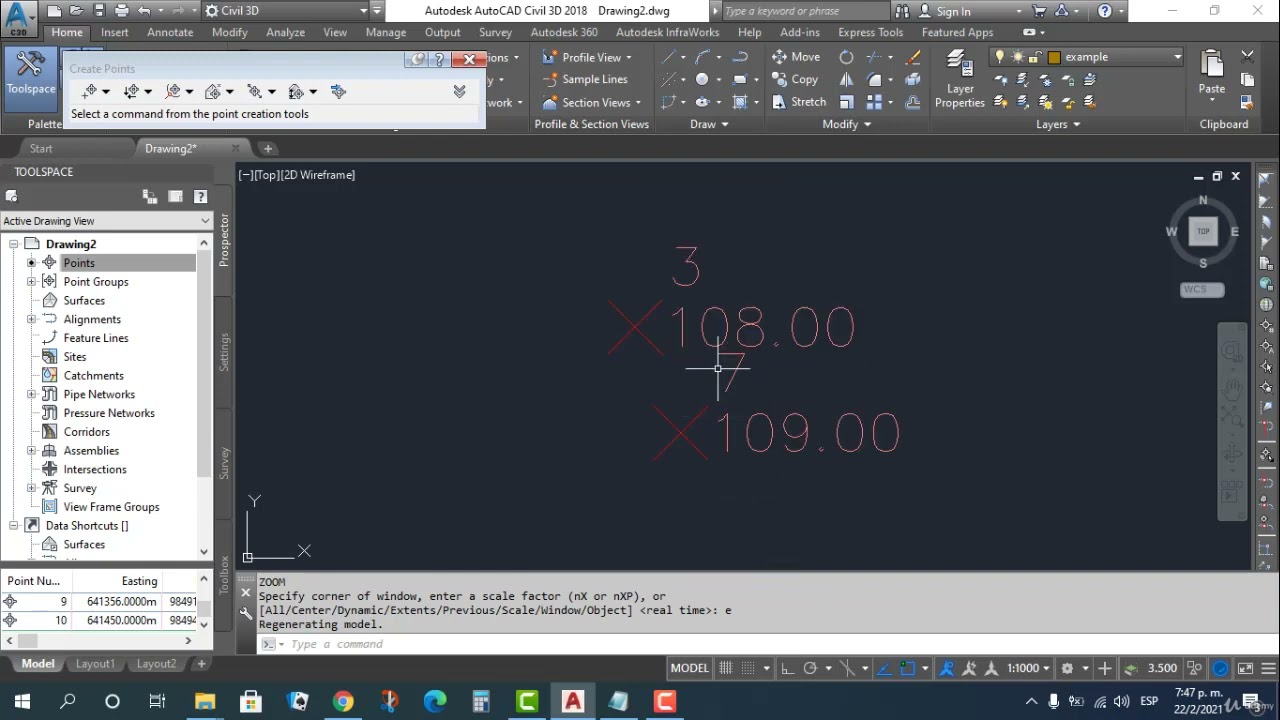Click the status bar customization menu icon
1280x720 pixels.
(1268, 668)
